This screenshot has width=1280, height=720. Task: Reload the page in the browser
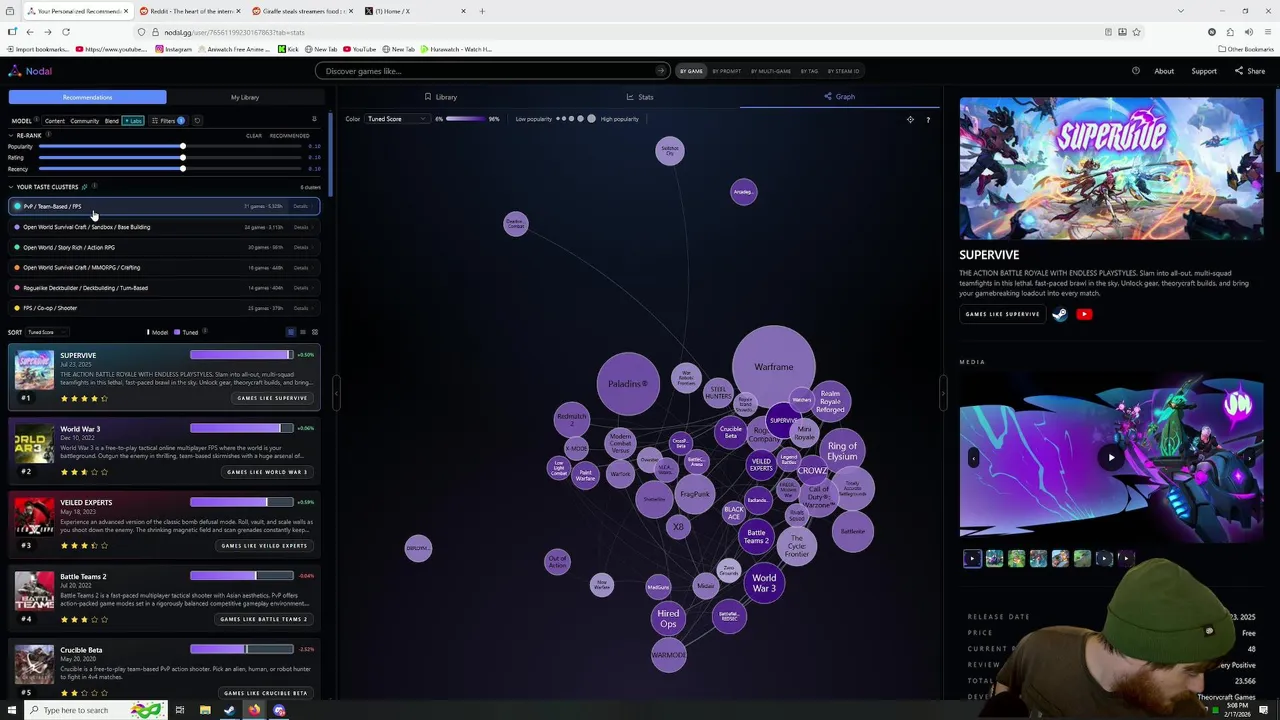[66, 32]
